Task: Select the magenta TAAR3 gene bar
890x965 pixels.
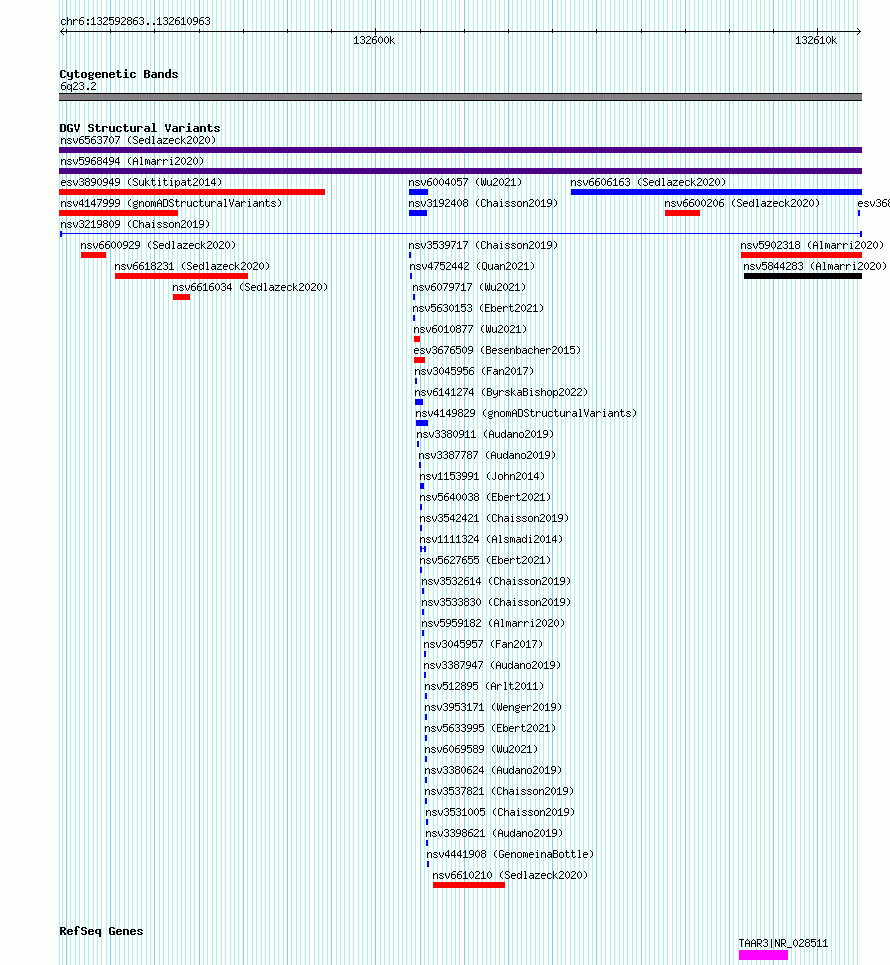Action: point(763,955)
